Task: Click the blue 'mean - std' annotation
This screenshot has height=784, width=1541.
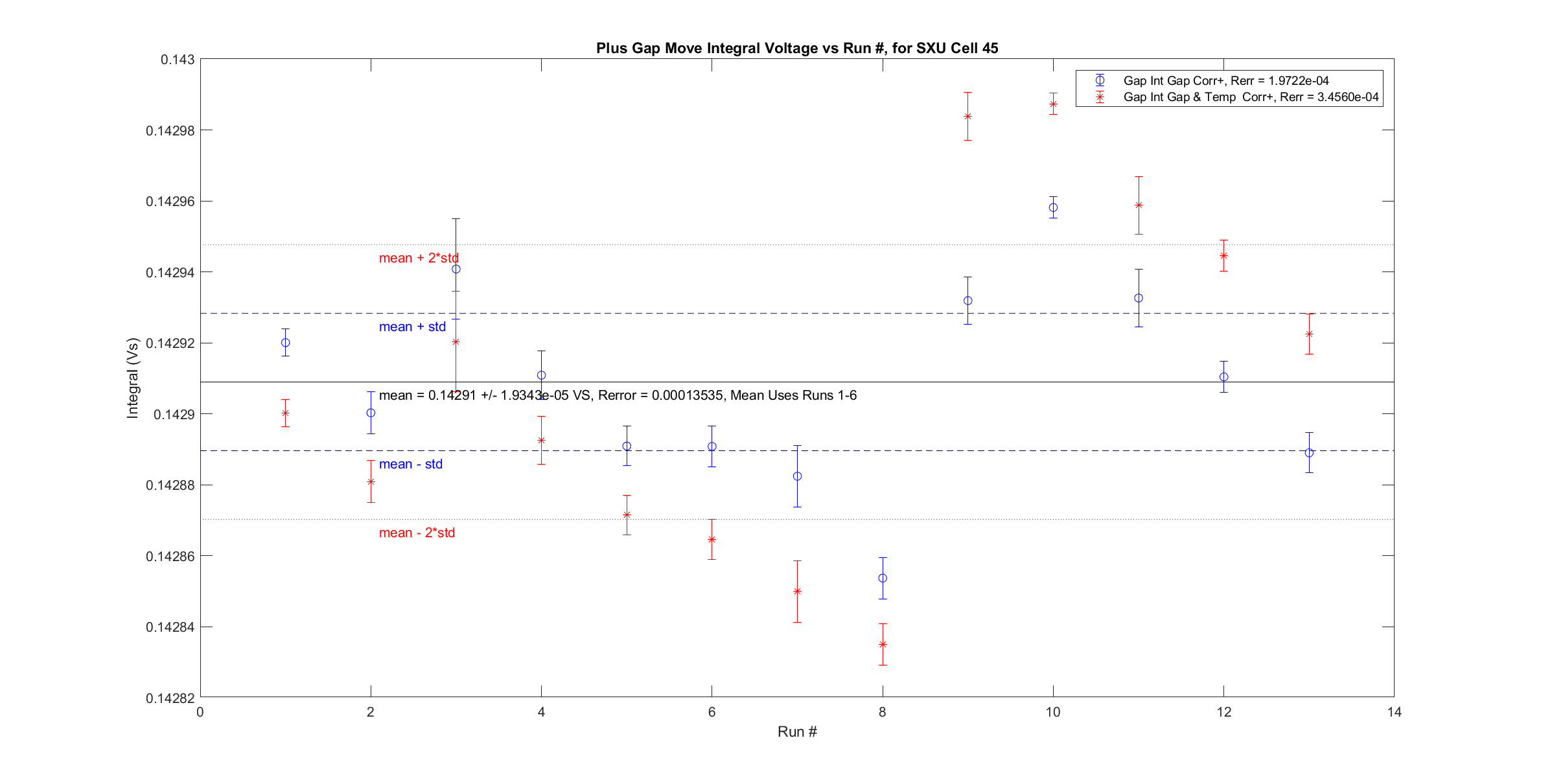Action: [x=410, y=464]
